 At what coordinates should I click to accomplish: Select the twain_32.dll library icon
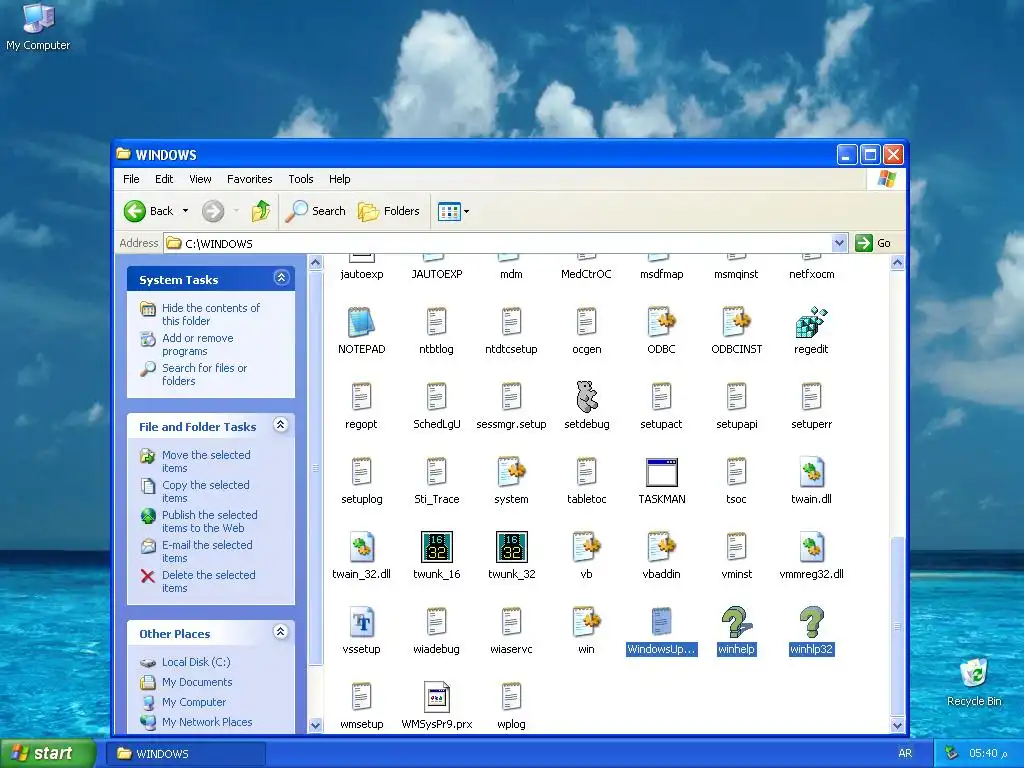point(361,547)
